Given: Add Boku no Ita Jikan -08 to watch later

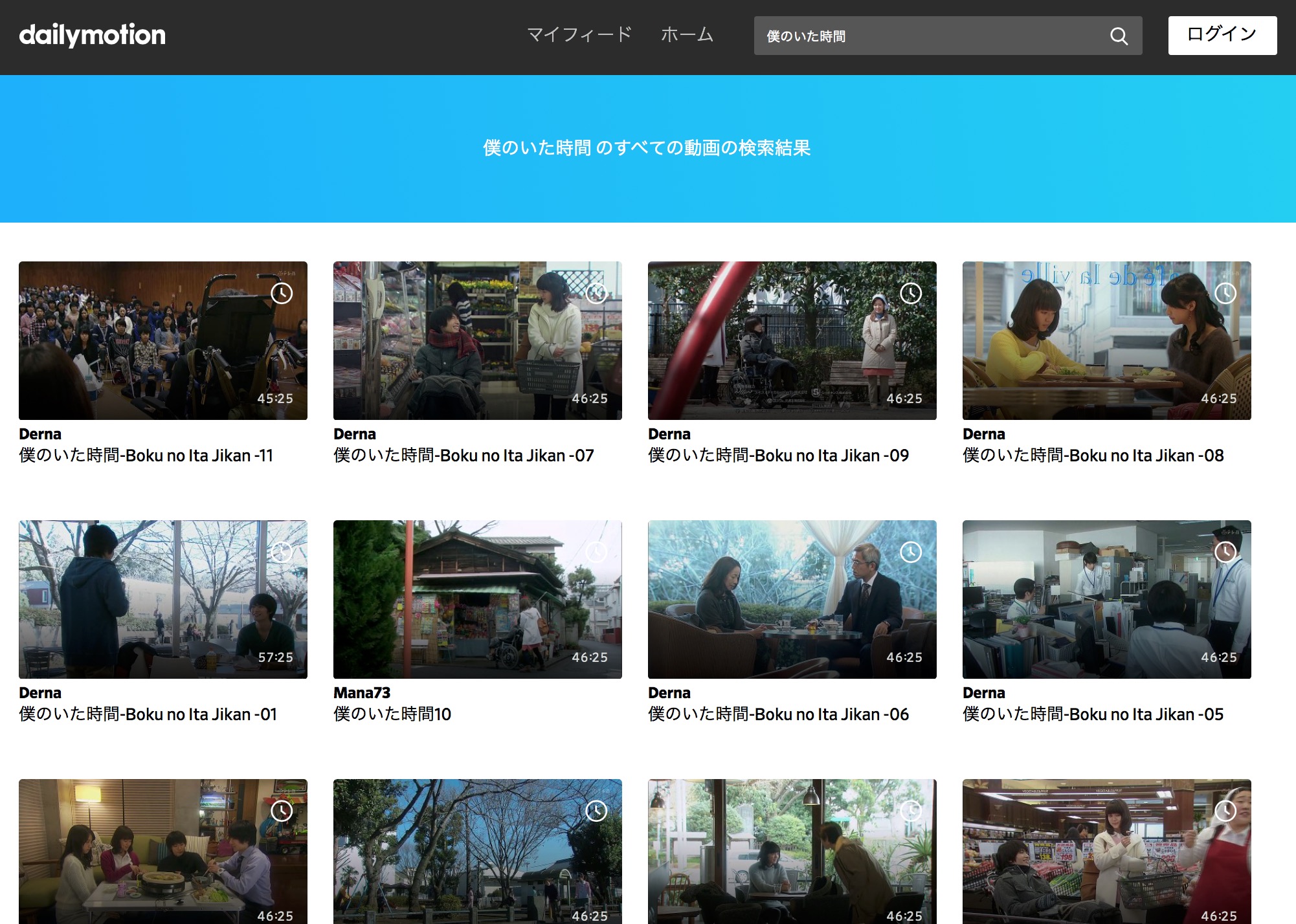Looking at the screenshot, I should click(1225, 294).
